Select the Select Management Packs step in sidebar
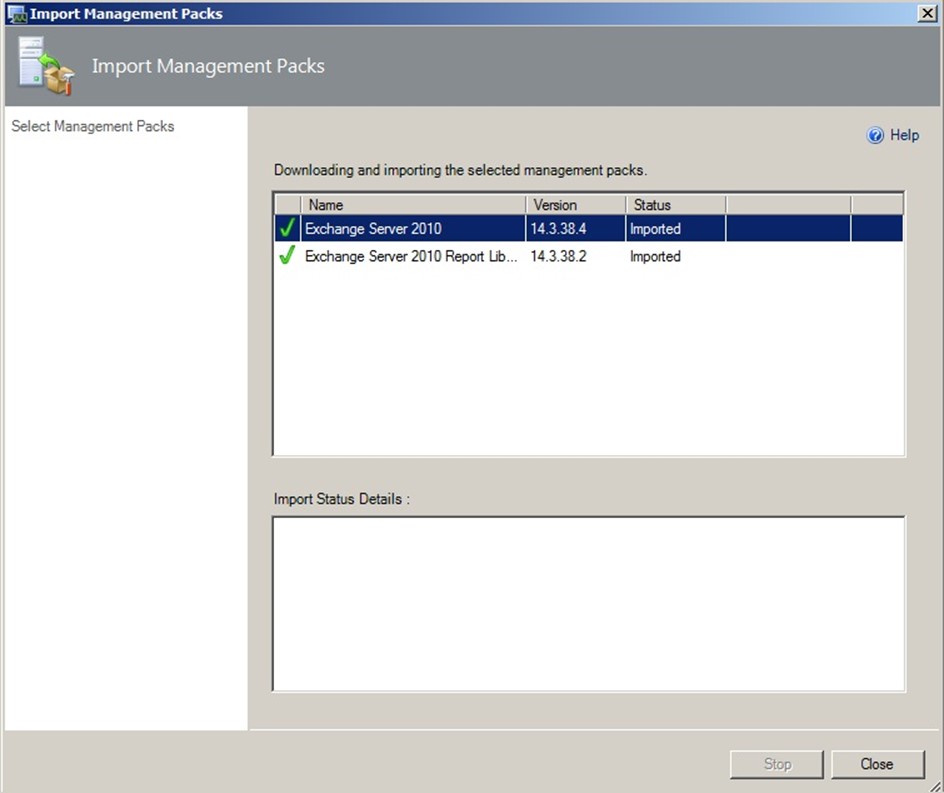The height and width of the screenshot is (793, 944). 93,126
